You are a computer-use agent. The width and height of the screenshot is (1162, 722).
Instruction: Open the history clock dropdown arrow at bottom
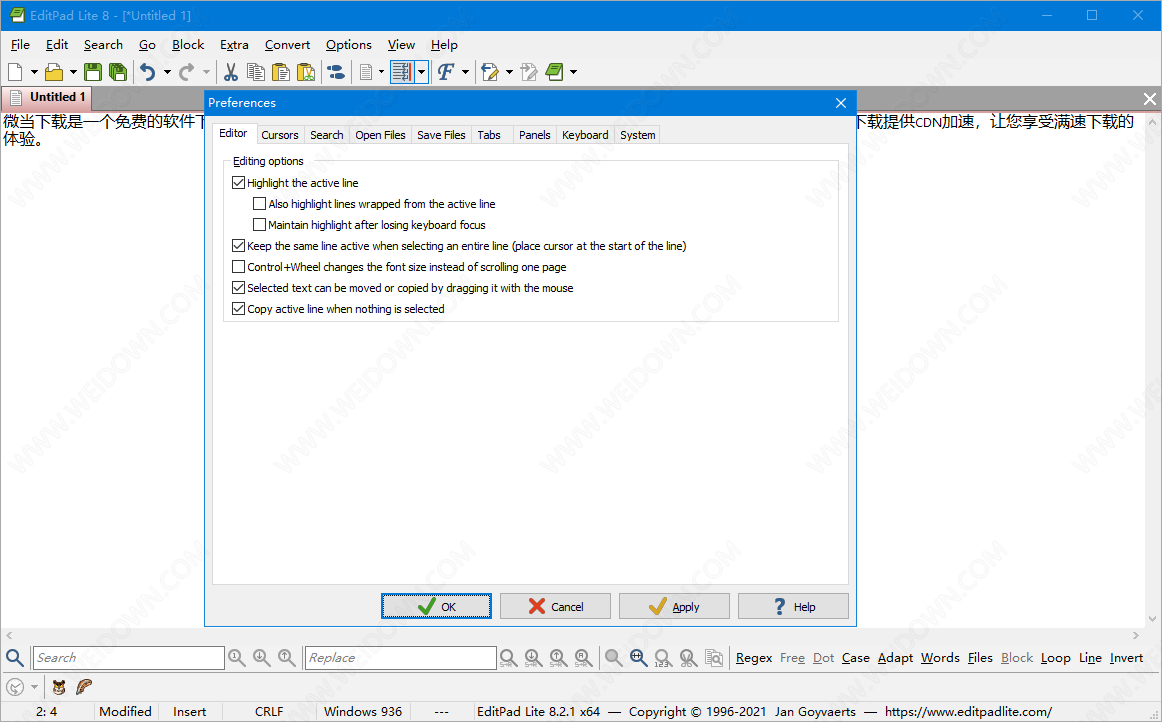pyautogui.click(x=34, y=687)
